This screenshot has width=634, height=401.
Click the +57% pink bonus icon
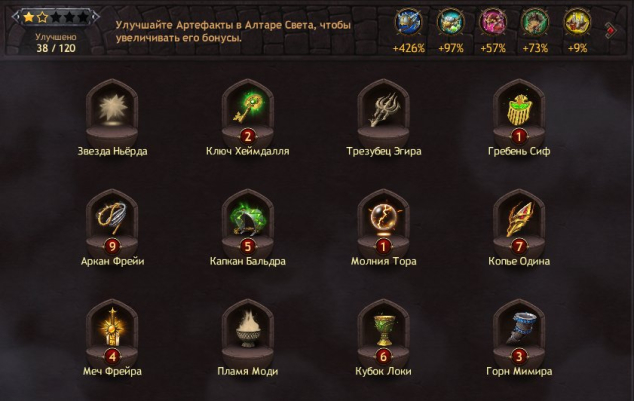(x=492, y=21)
